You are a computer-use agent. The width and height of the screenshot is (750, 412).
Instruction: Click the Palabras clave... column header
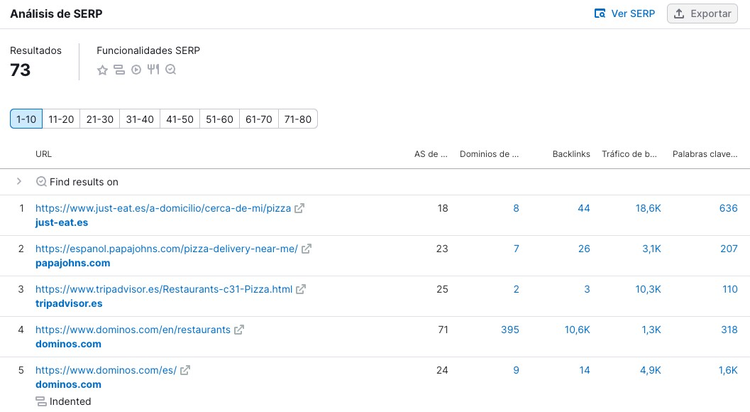coord(705,154)
